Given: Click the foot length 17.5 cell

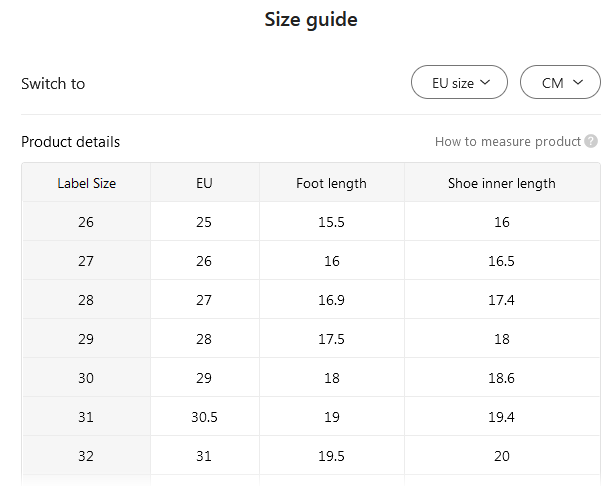Looking at the screenshot, I should 331,339.
